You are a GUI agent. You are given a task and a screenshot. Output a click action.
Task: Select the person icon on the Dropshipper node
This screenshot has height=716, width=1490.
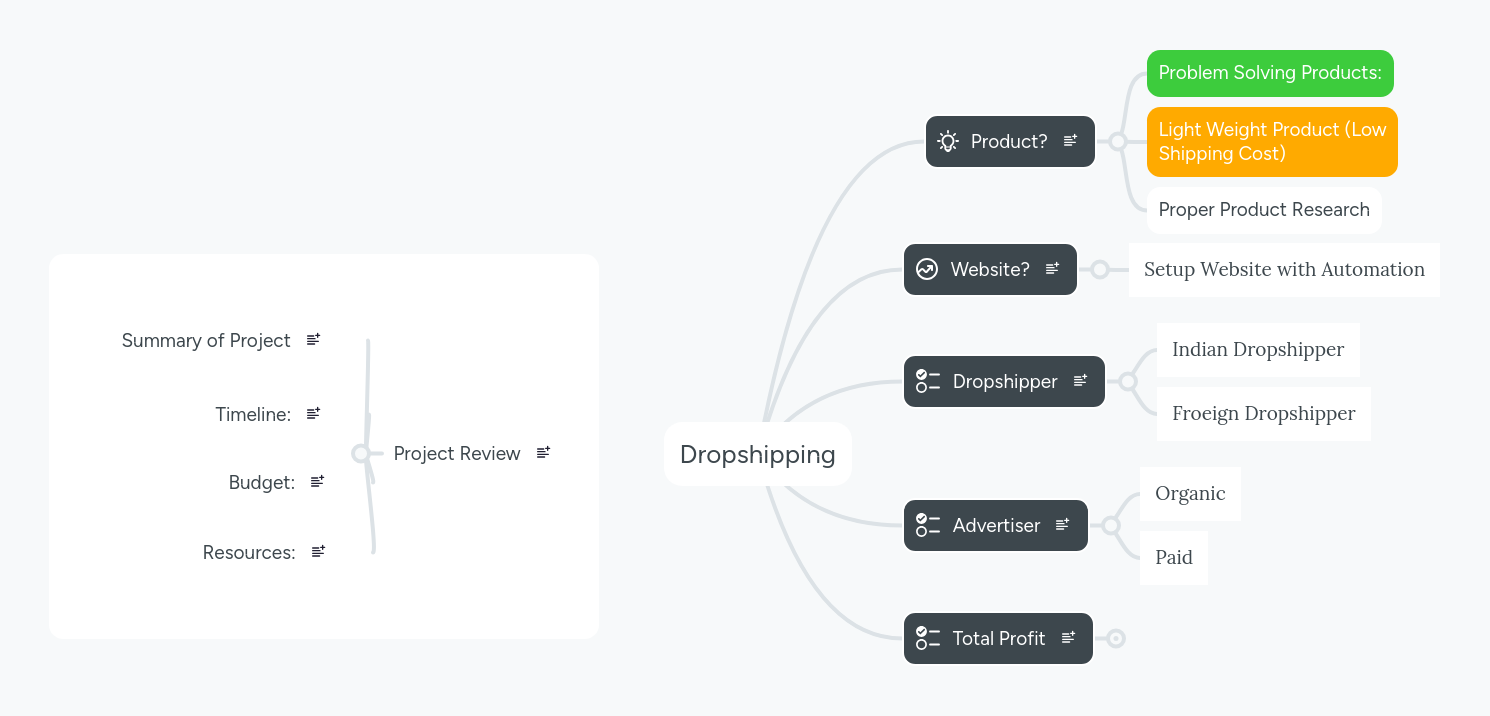(x=927, y=381)
